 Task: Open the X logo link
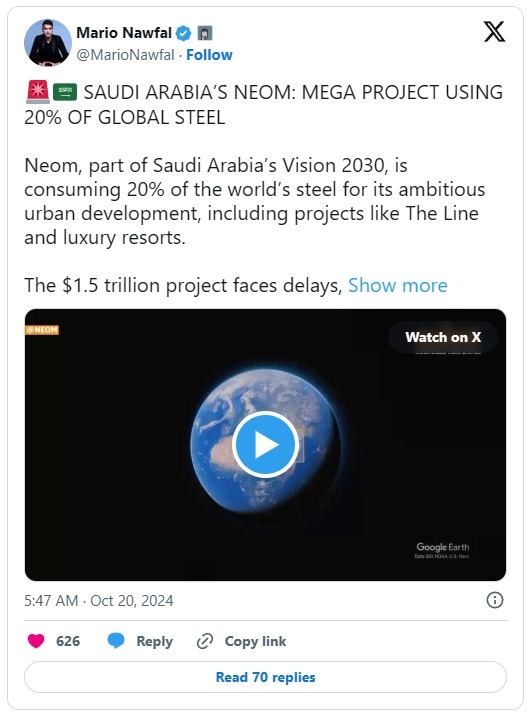(x=494, y=32)
